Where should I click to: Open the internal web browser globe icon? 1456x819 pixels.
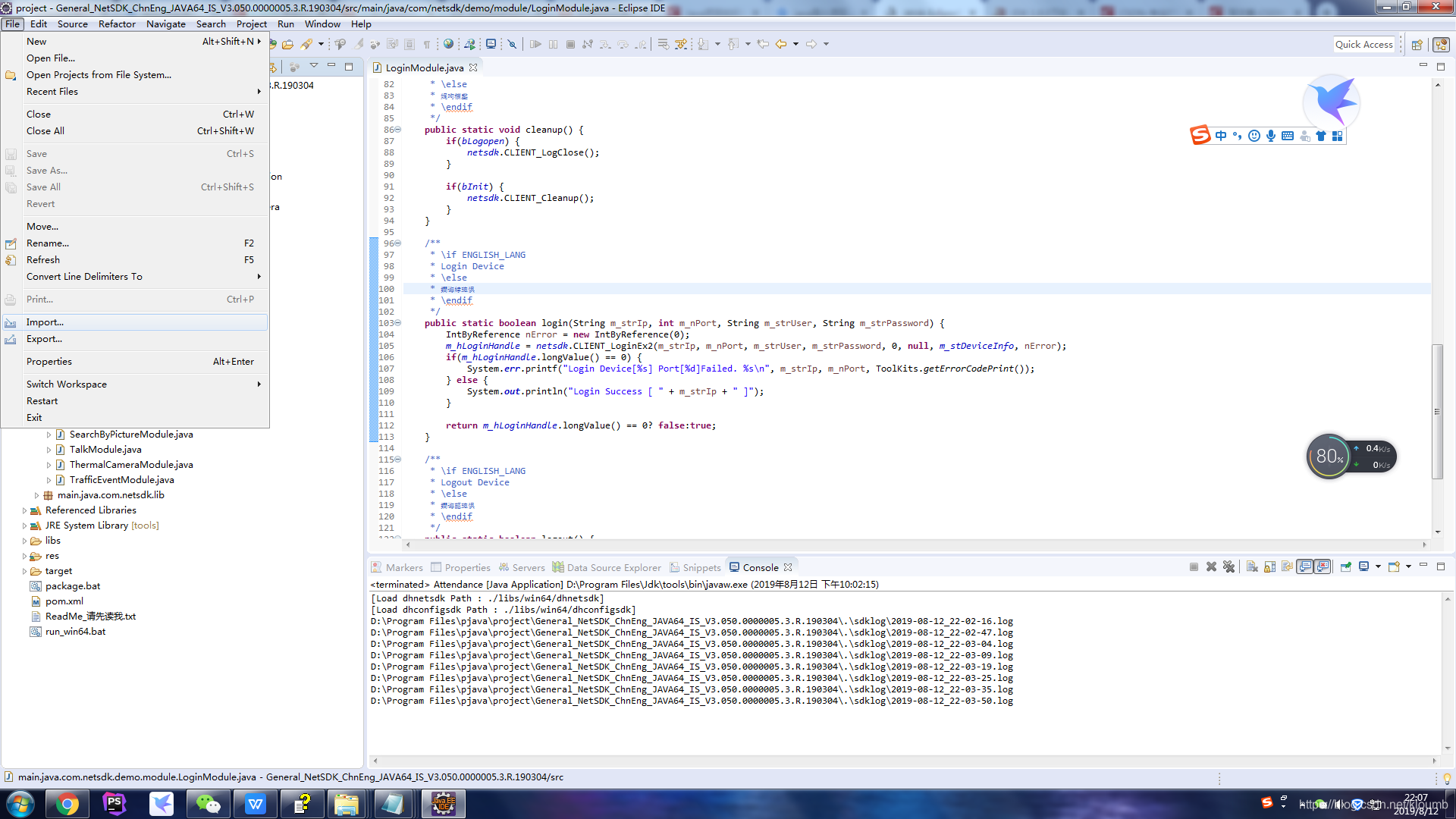tap(447, 43)
